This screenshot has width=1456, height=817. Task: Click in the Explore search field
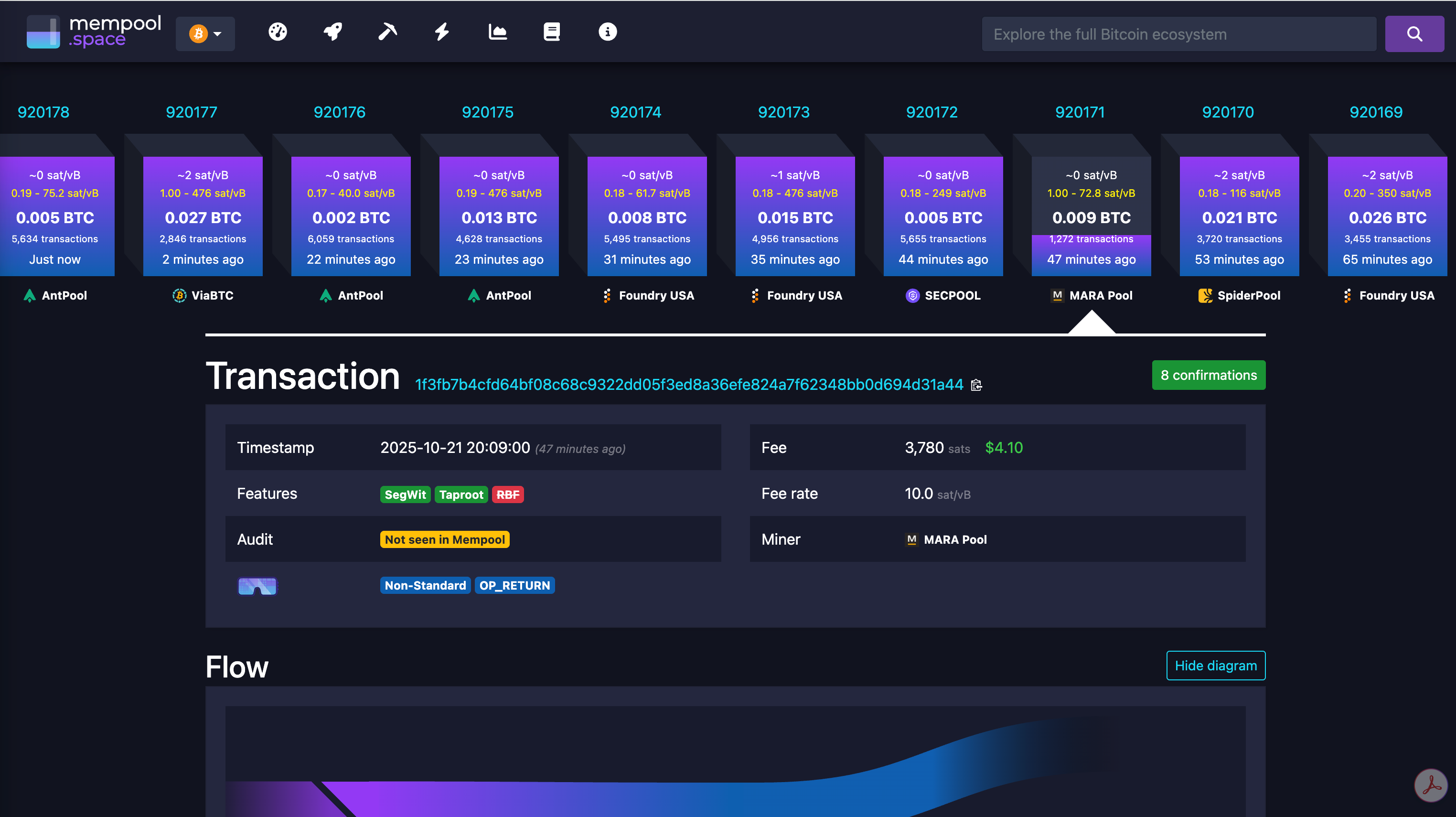click(x=1178, y=34)
